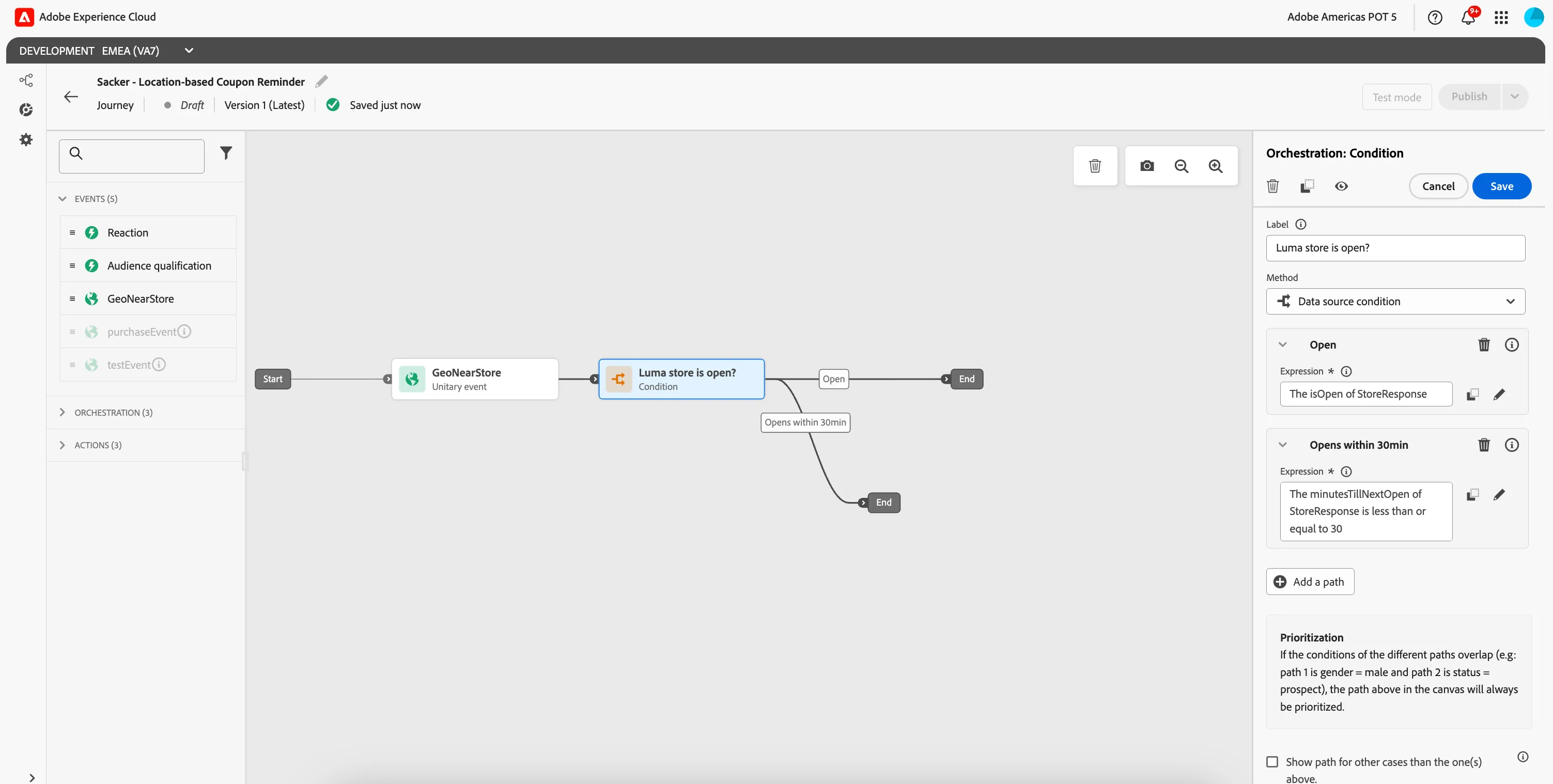Click Add a path button
This screenshot has width=1553, height=784.
tap(1310, 582)
